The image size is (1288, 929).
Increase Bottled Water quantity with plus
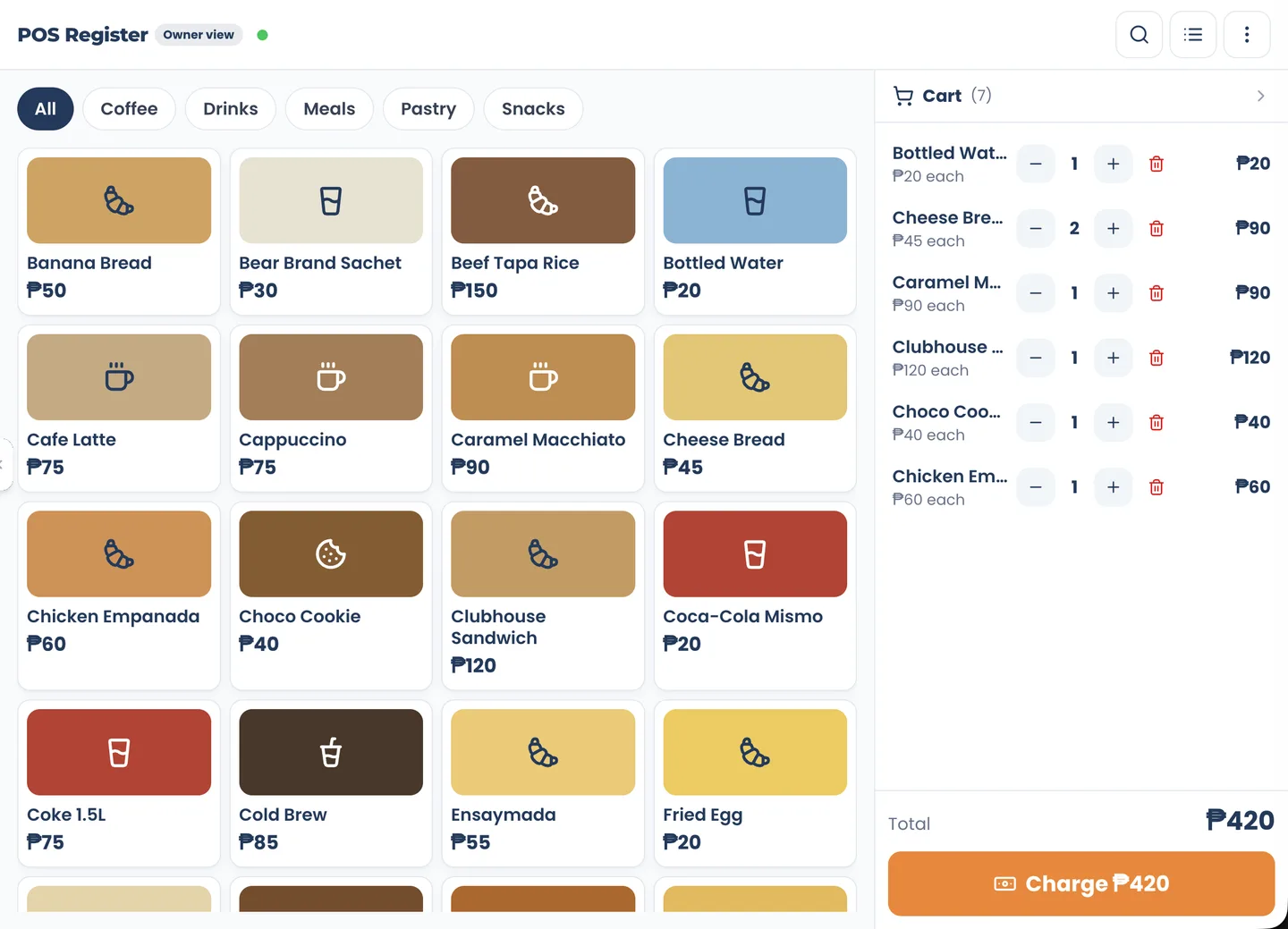pyautogui.click(x=1113, y=164)
